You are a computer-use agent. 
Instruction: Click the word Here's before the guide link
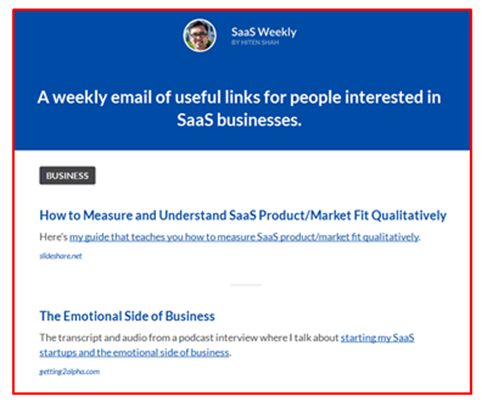click(53, 237)
